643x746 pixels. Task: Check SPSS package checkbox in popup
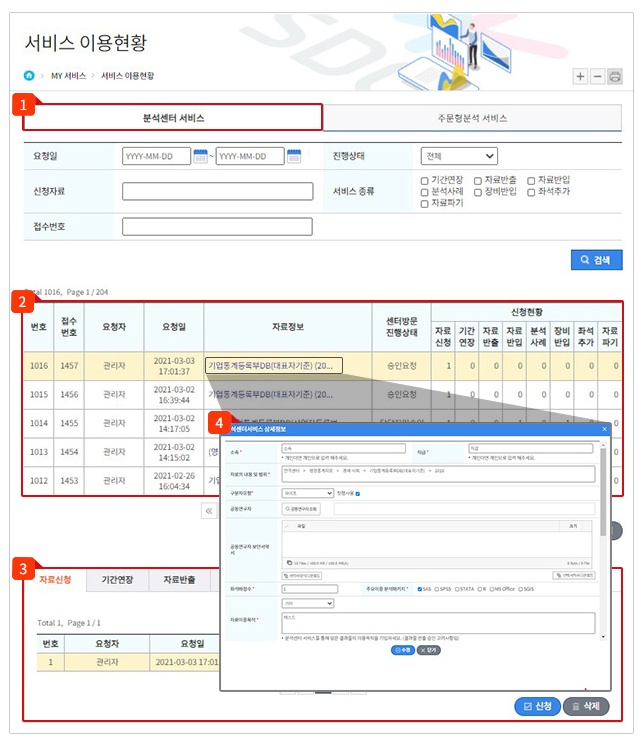(x=437, y=589)
